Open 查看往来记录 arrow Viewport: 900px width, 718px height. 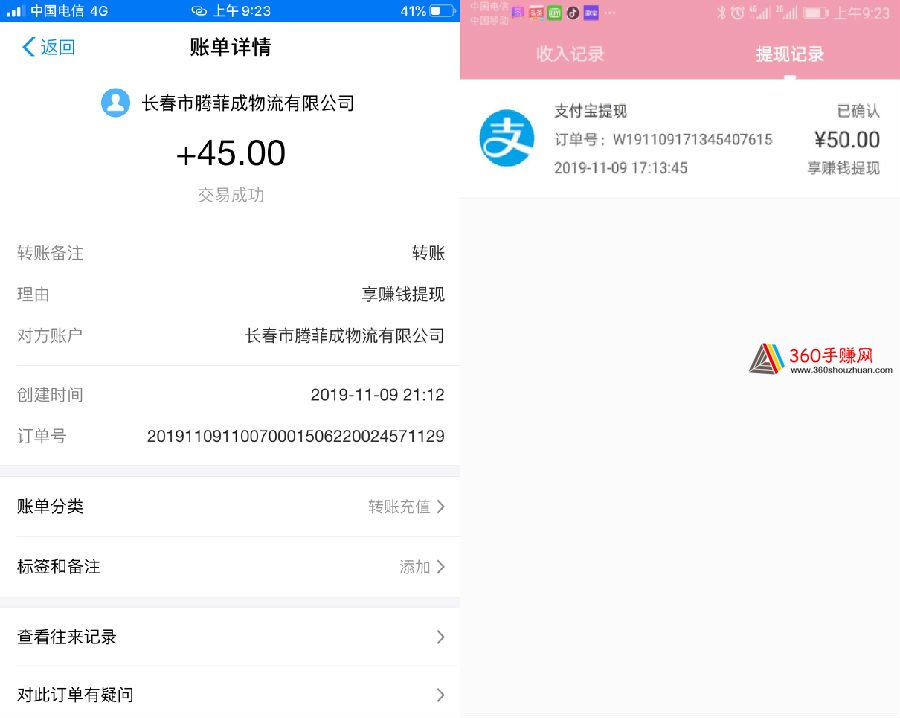(x=440, y=637)
